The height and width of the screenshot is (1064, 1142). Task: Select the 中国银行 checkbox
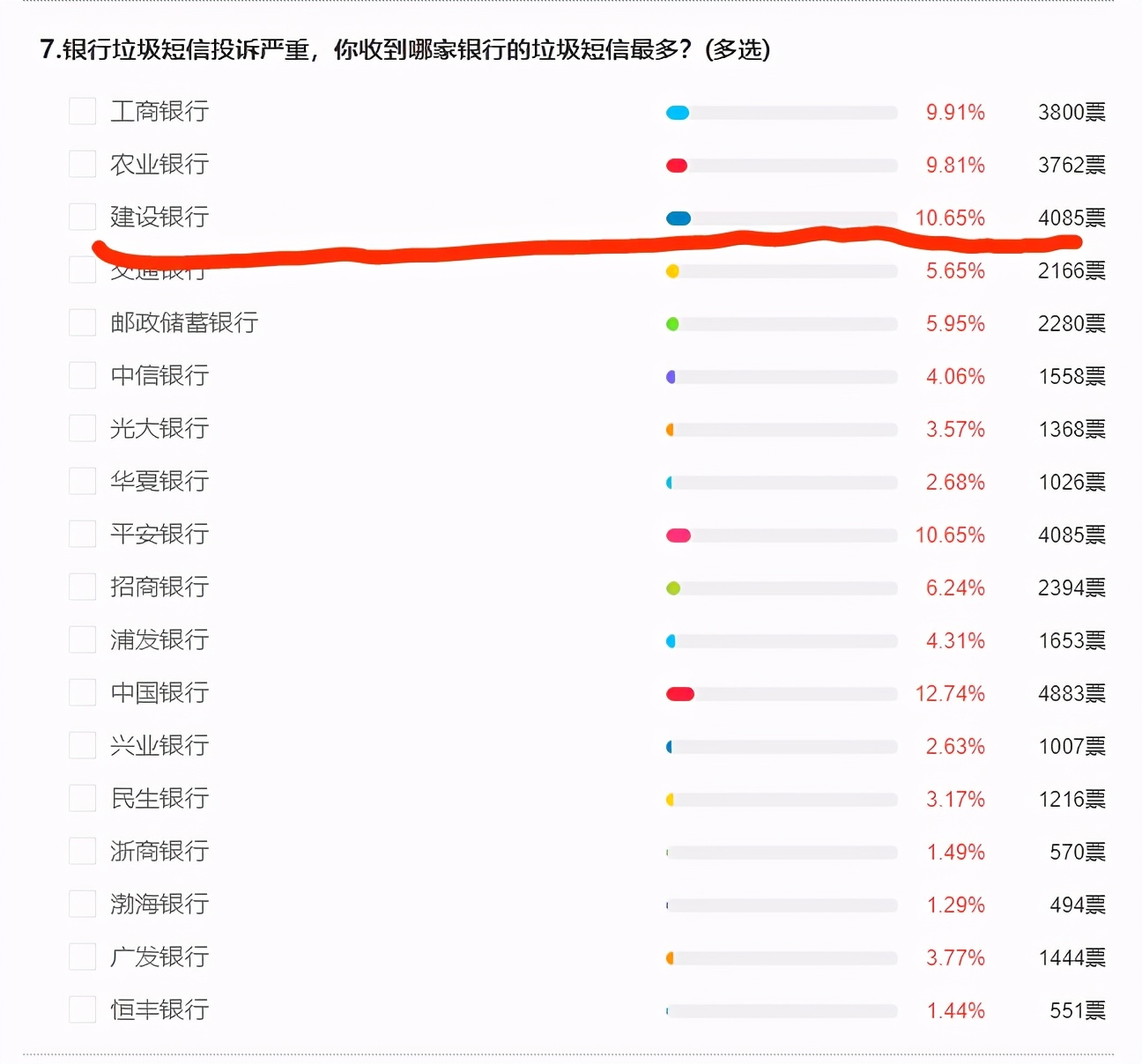tap(81, 692)
